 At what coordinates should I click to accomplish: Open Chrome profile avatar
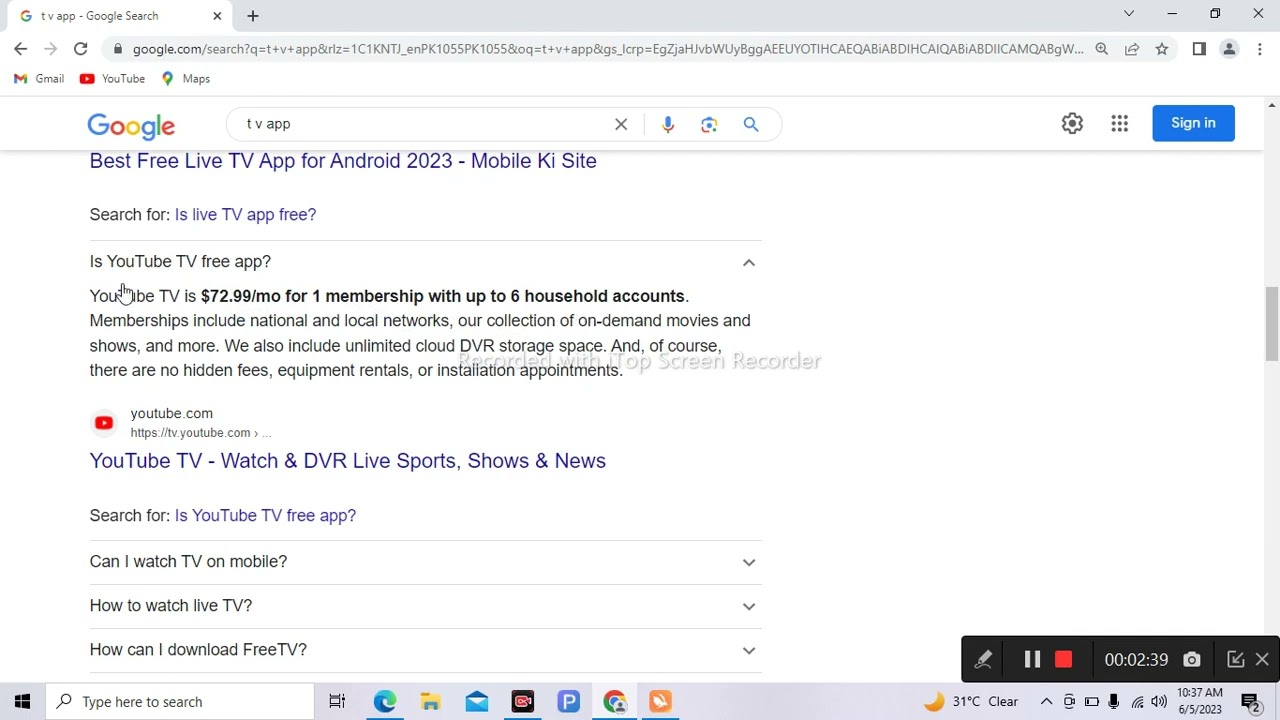[1229, 49]
